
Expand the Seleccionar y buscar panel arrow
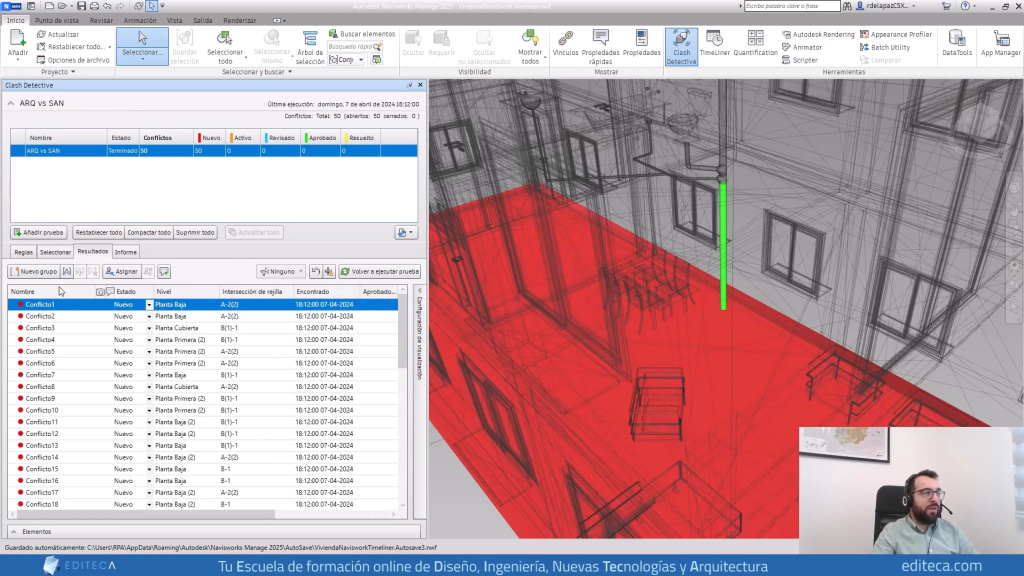(290, 72)
